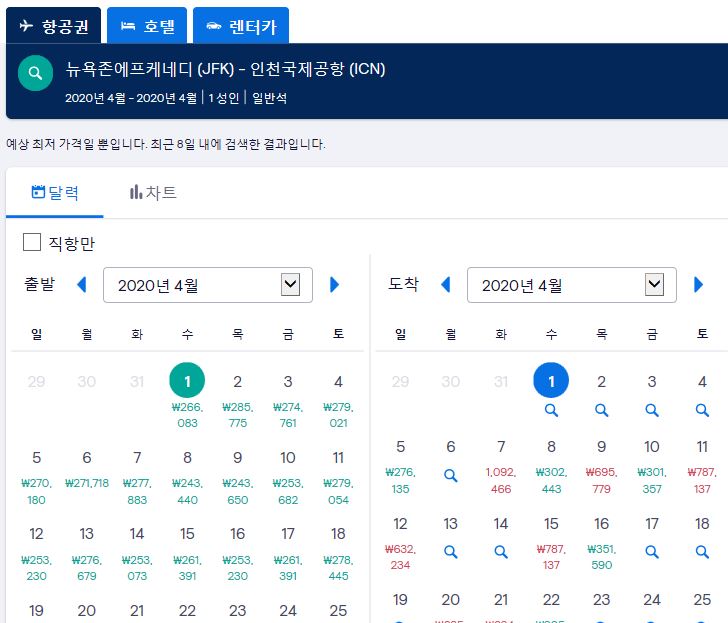Viewport: 728px width, 623px height.
Task: Select arrival date 1 highlighted in blue
Action: [551, 380]
